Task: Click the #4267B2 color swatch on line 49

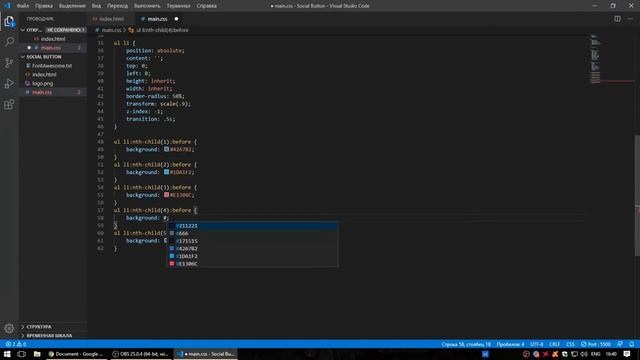Action: click(x=167, y=149)
